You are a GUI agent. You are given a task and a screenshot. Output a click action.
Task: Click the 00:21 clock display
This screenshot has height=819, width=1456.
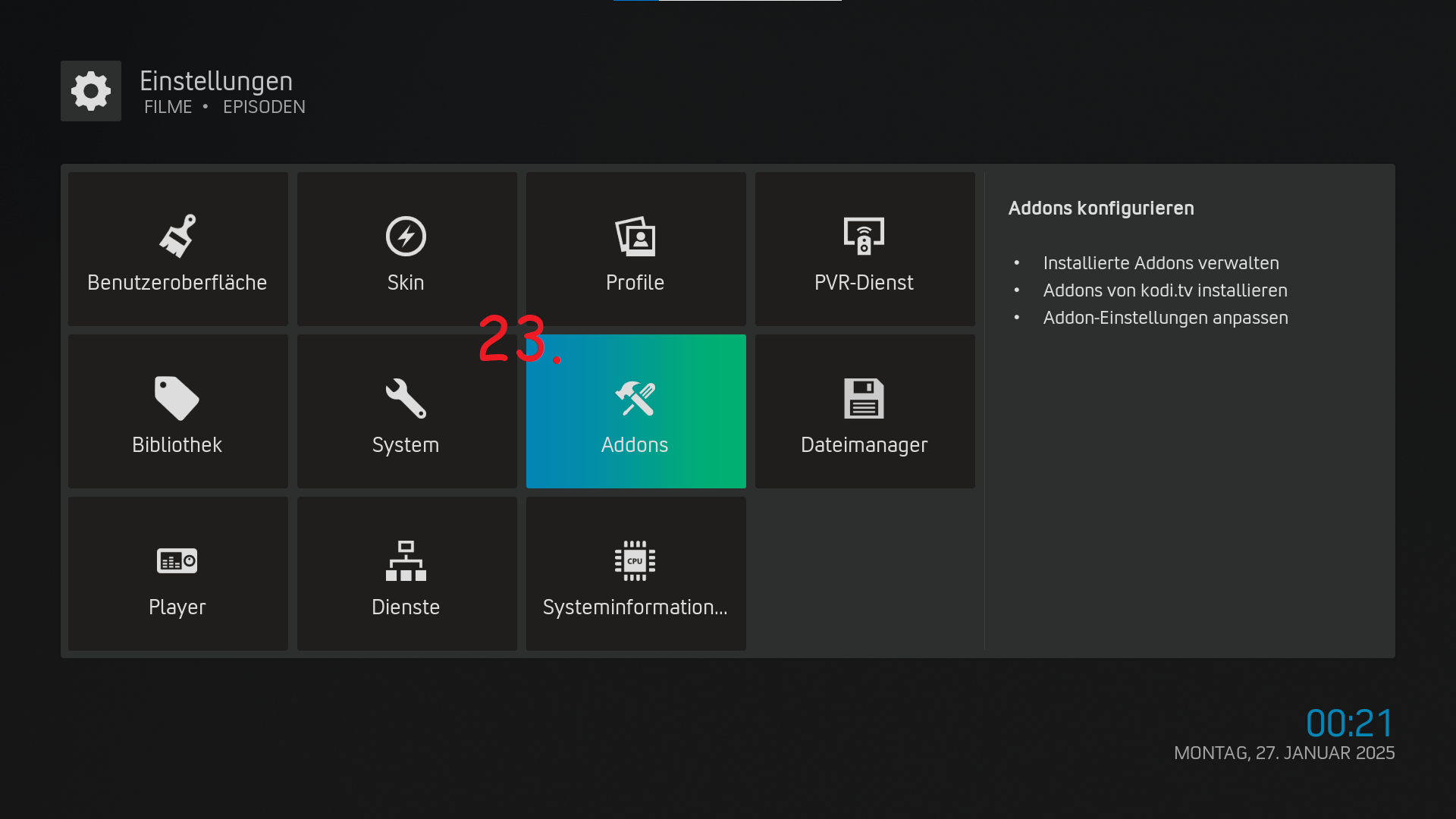click(1350, 723)
